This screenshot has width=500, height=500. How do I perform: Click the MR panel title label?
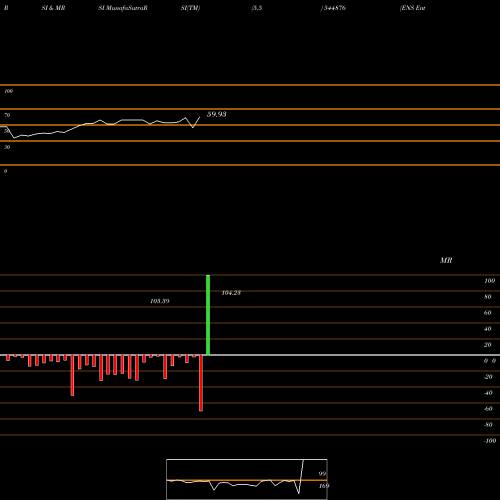pos(446,260)
